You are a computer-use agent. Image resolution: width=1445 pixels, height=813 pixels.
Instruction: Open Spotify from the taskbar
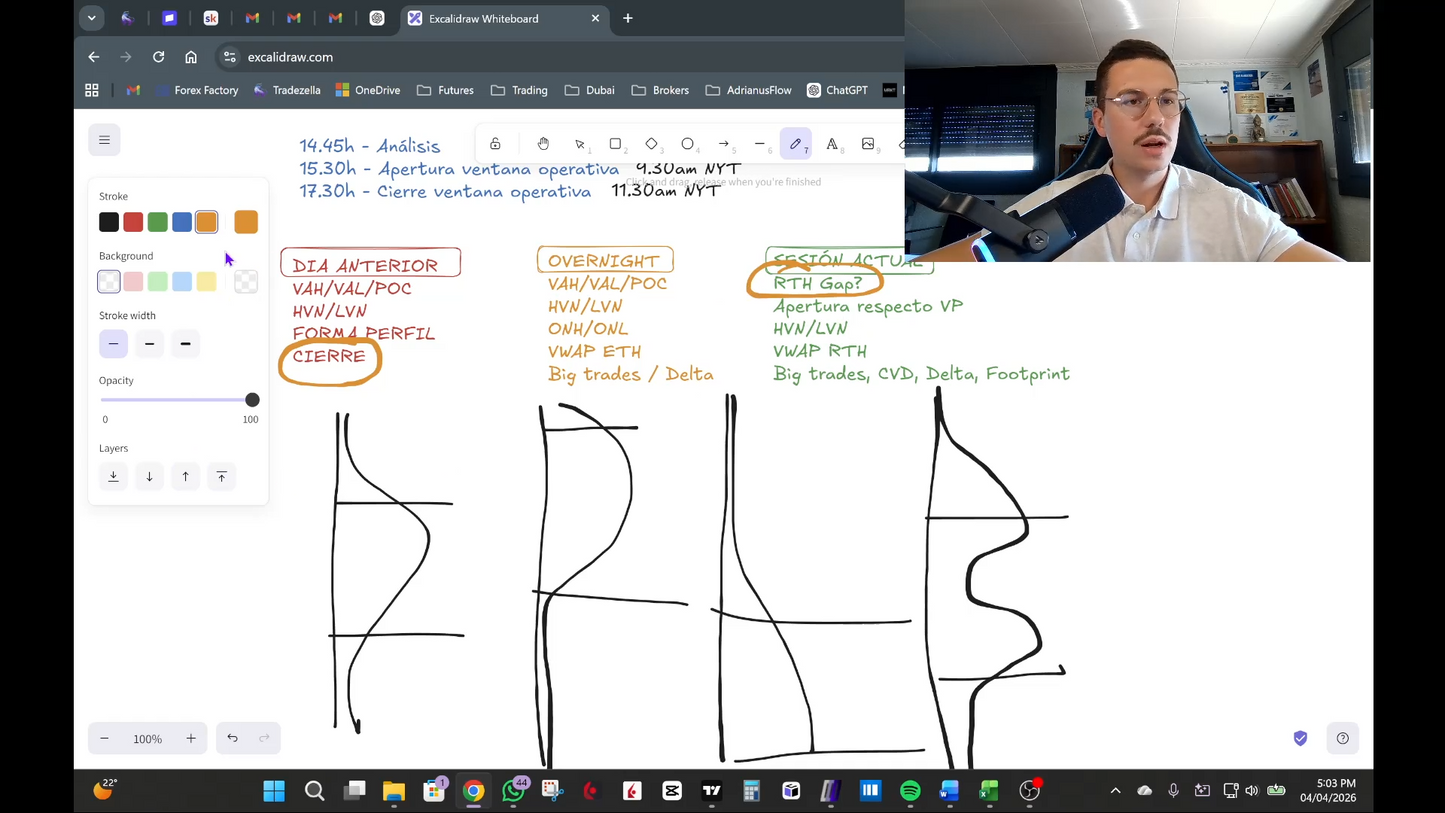pos(910,791)
